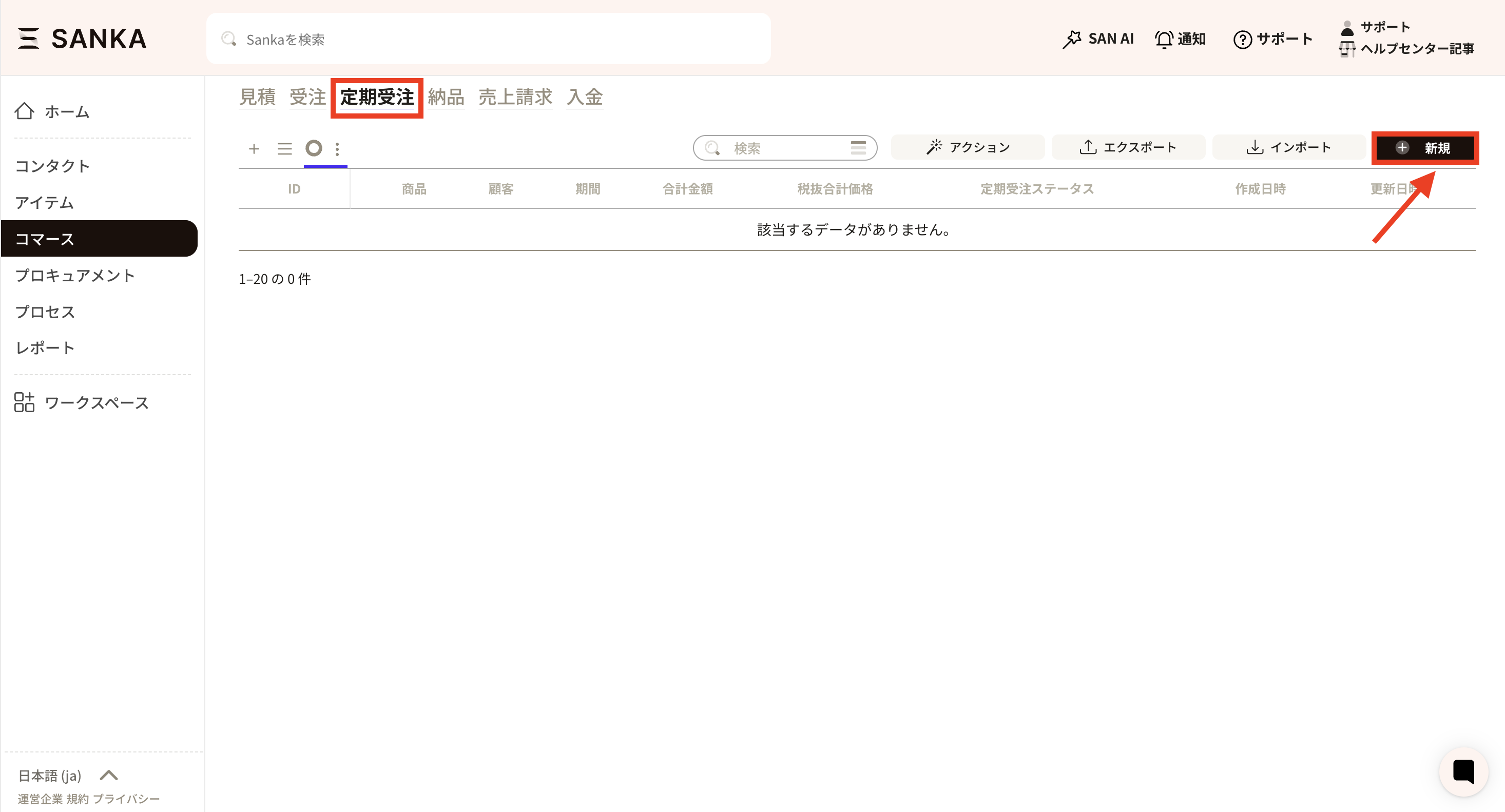Image resolution: width=1505 pixels, height=812 pixels.
Task: Click the 作成日時 column header
Action: pyautogui.click(x=1260, y=189)
